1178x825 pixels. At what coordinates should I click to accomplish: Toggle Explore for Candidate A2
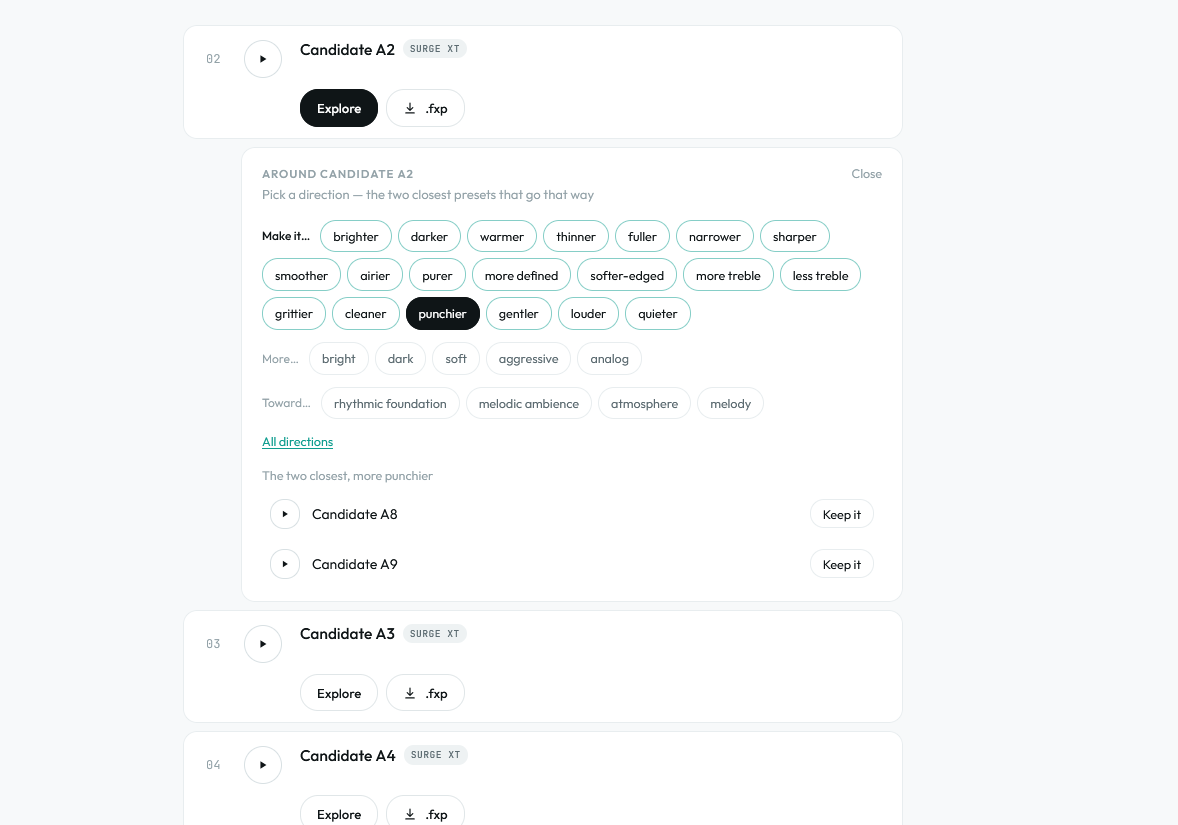tap(339, 108)
